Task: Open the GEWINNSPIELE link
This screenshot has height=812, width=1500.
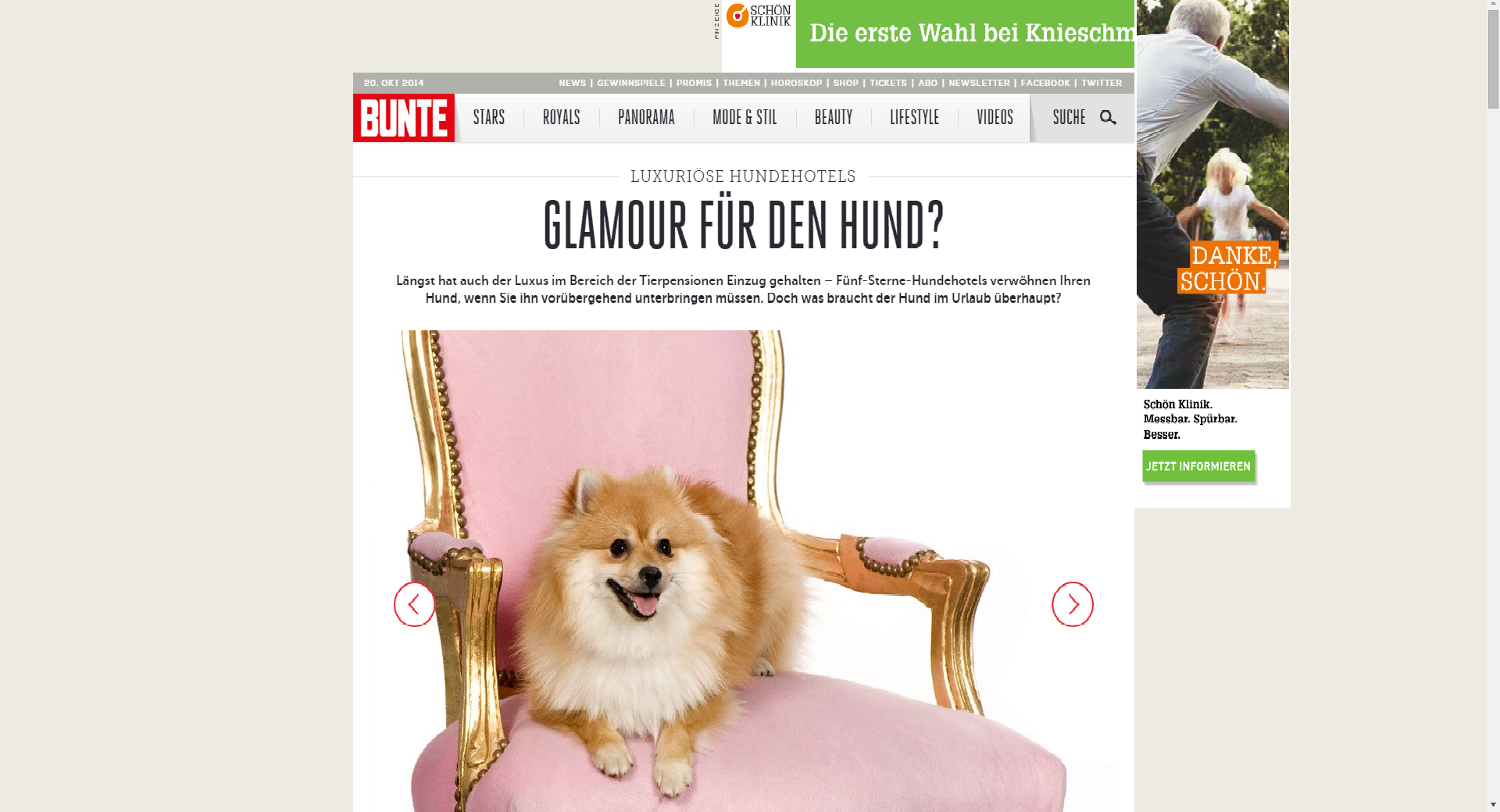Action: click(x=631, y=83)
